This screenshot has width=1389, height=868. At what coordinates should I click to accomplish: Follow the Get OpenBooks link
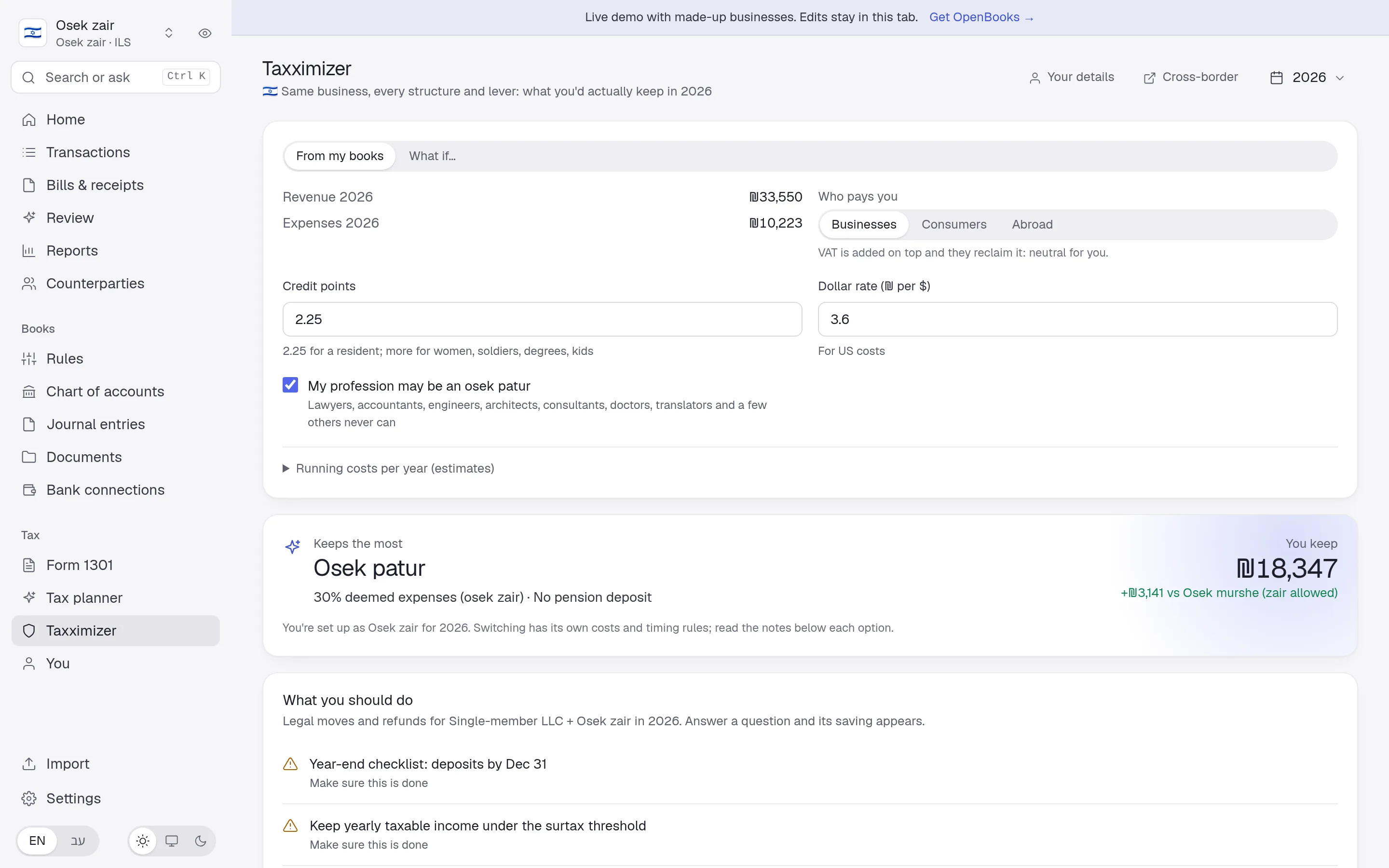[981, 17]
